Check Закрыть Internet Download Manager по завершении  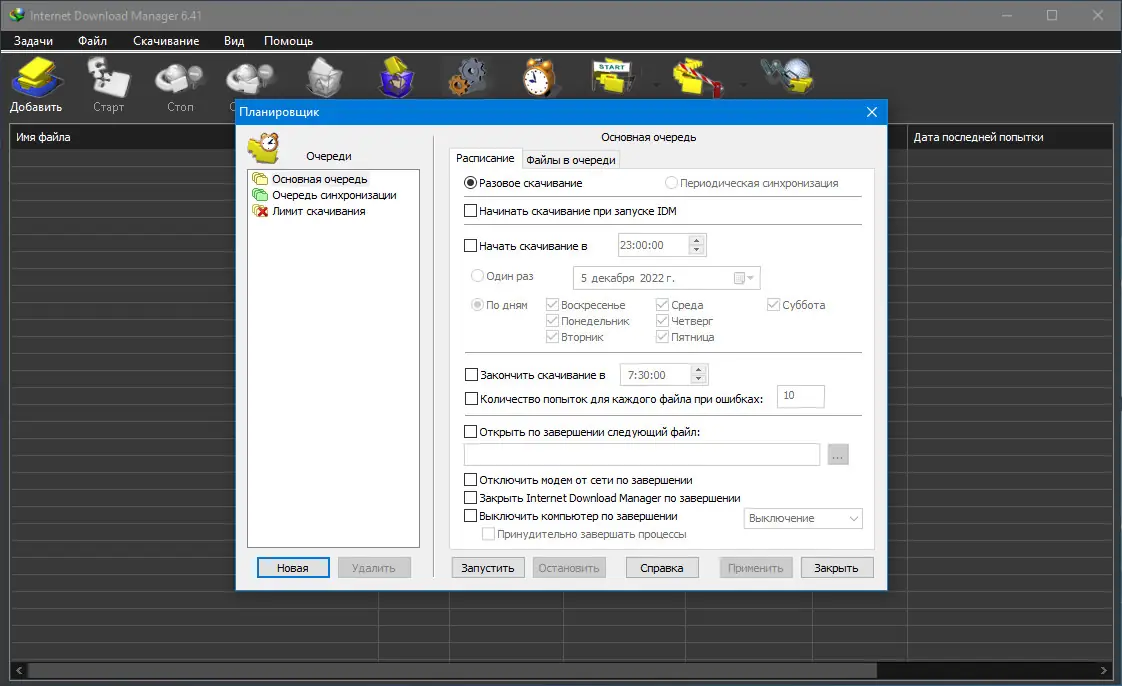(x=470, y=497)
